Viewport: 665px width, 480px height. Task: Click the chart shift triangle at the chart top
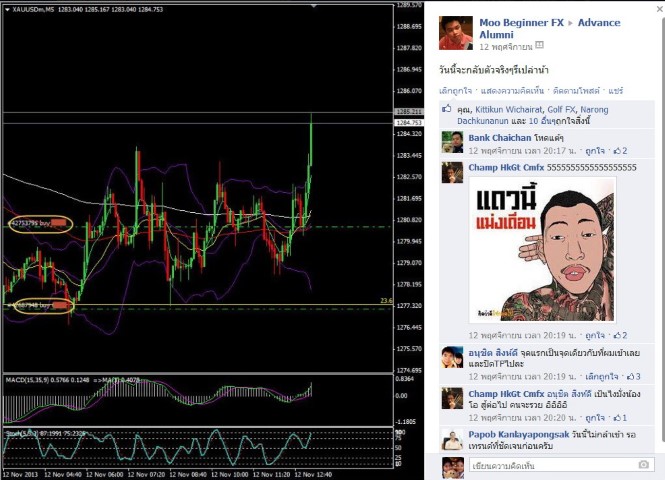(x=314, y=6)
